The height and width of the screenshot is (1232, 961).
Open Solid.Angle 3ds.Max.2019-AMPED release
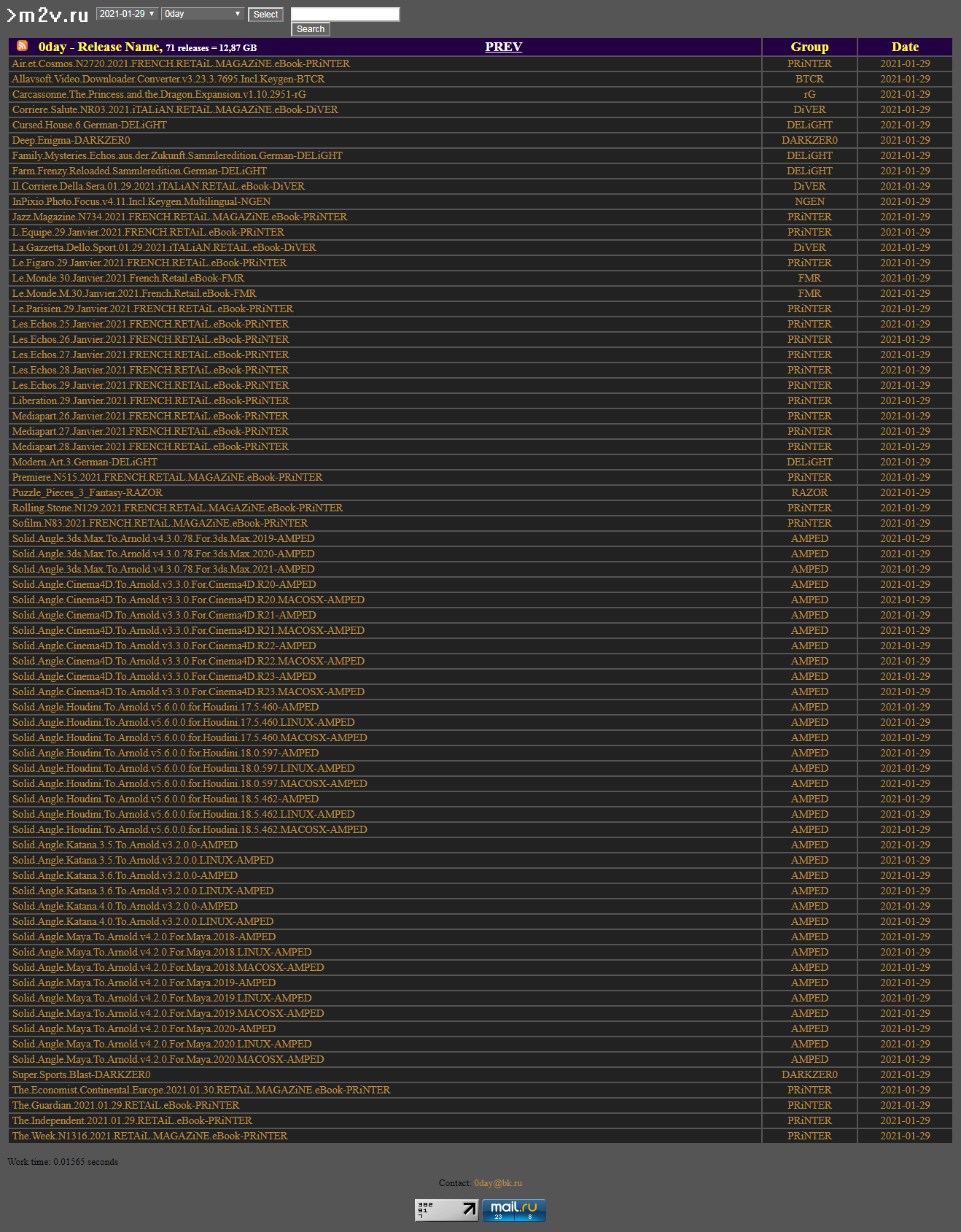(163, 538)
